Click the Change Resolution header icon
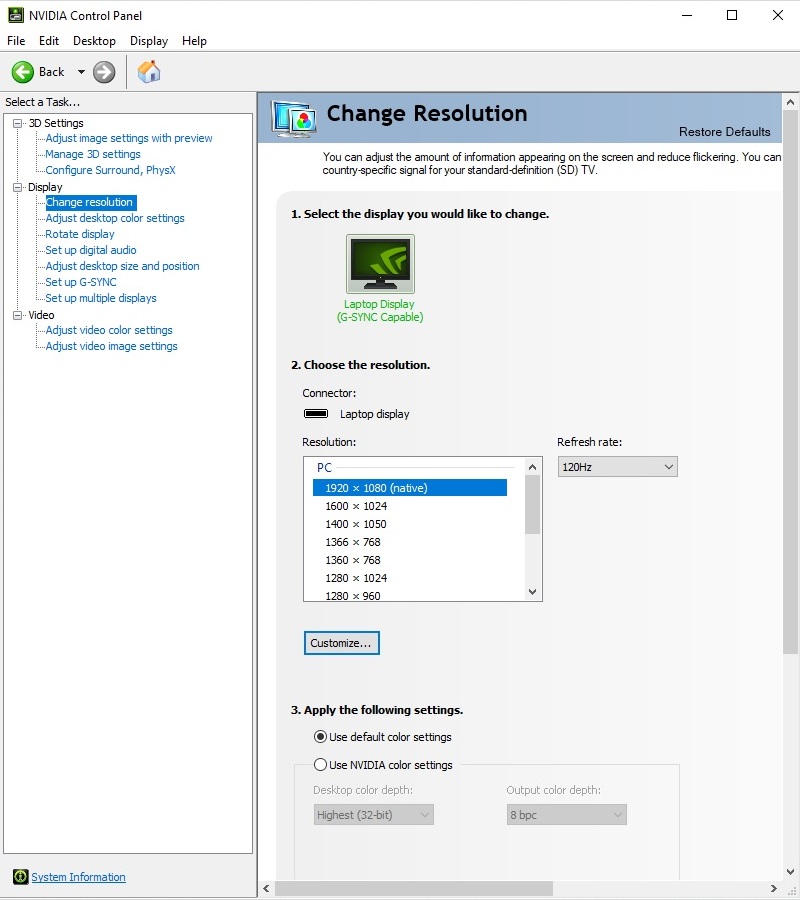 click(294, 119)
